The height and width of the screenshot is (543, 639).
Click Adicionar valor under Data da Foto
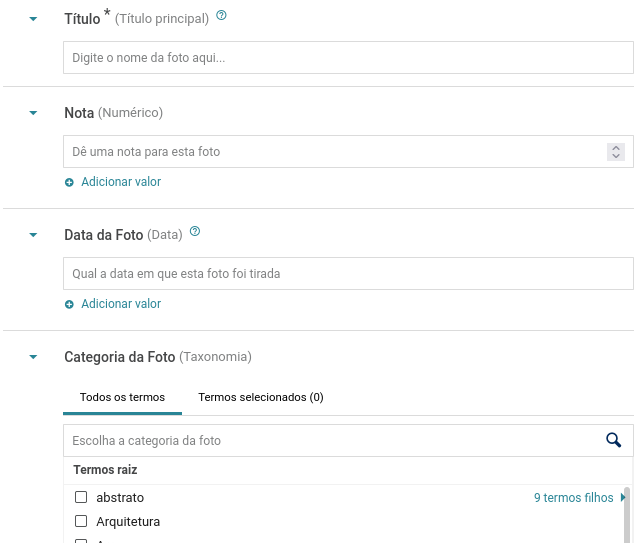click(x=121, y=304)
